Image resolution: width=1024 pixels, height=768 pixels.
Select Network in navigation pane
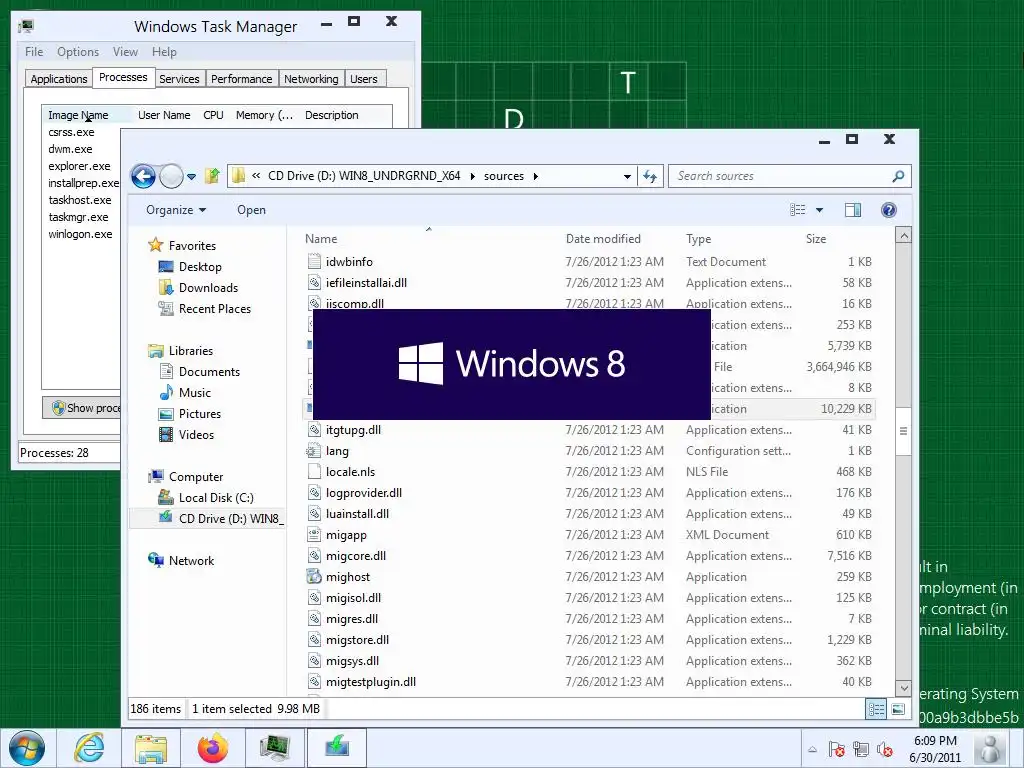tap(191, 560)
